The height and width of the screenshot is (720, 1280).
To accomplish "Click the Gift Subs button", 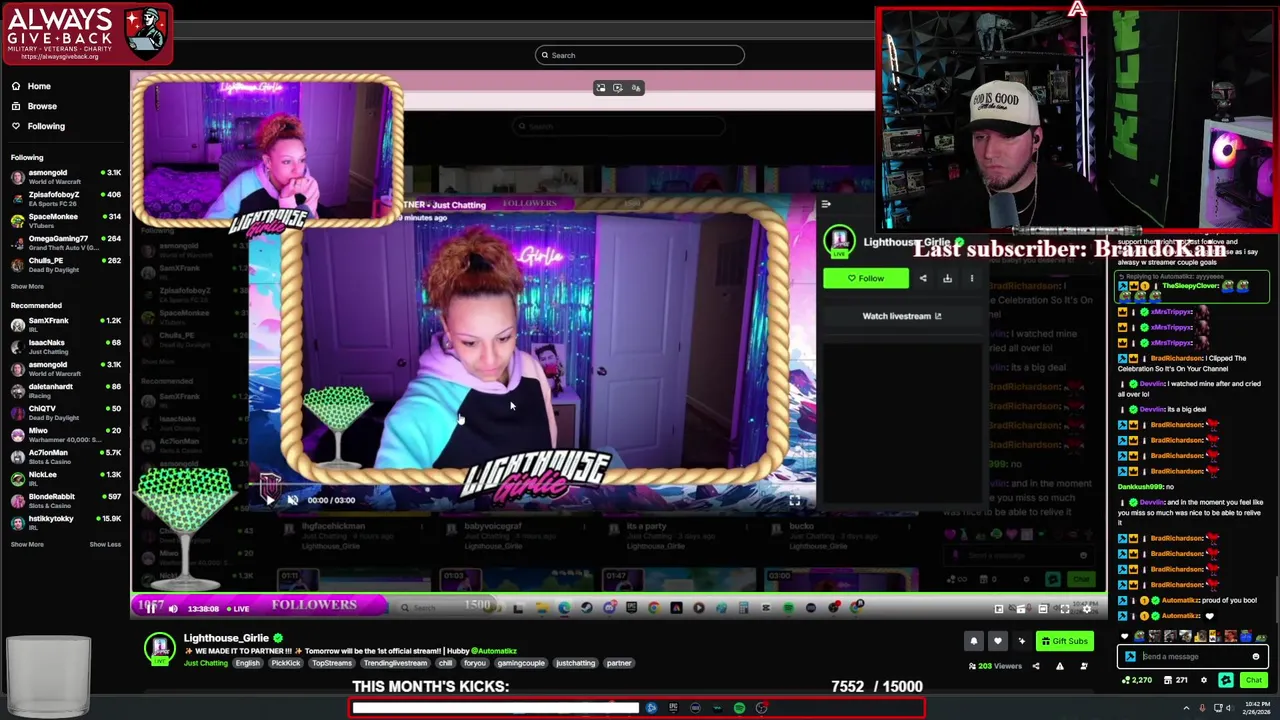I will (x=1064, y=641).
